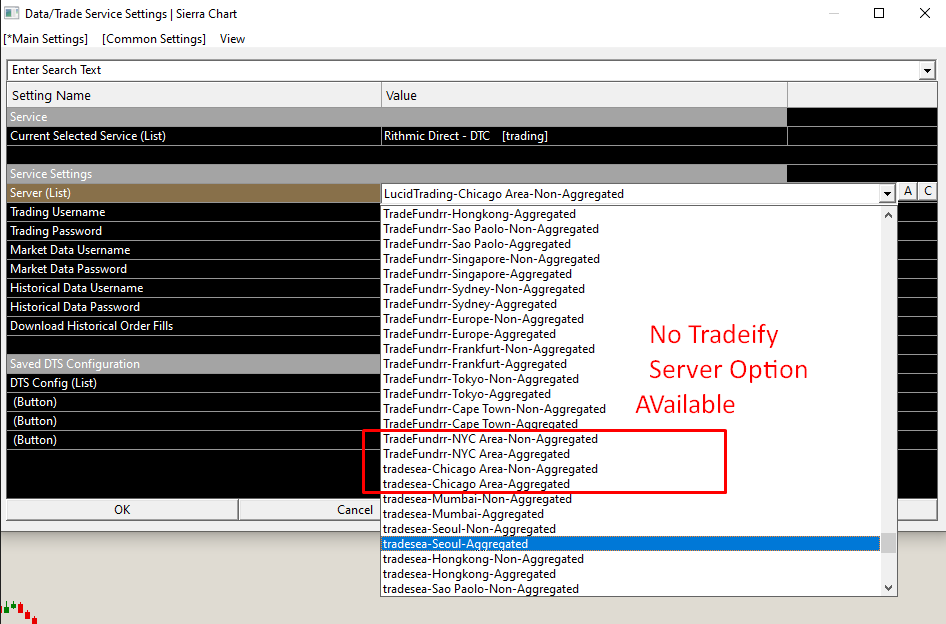Screen dimensions: 946x624
Task: Click the OK button
Action: [x=122, y=509]
